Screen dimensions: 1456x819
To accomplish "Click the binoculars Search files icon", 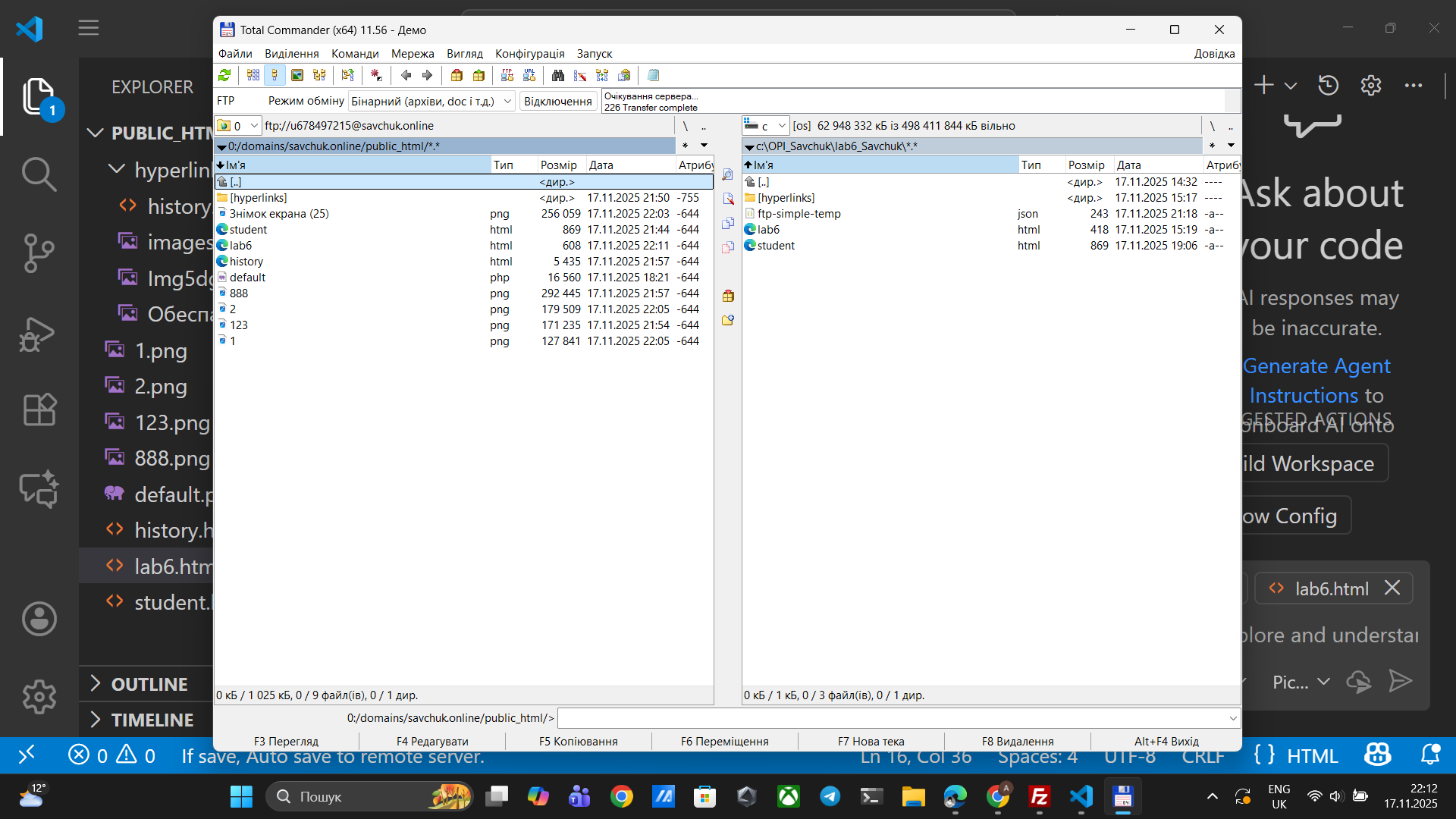I will pyautogui.click(x=558, y=75).
